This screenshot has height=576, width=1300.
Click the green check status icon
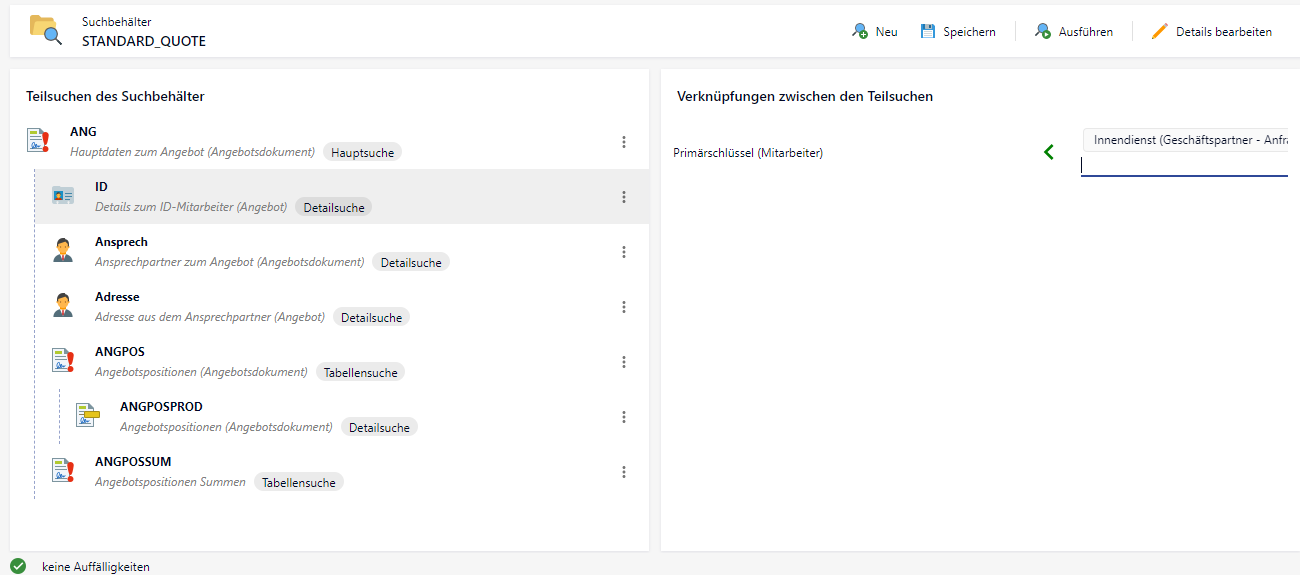tap(18, 566)
